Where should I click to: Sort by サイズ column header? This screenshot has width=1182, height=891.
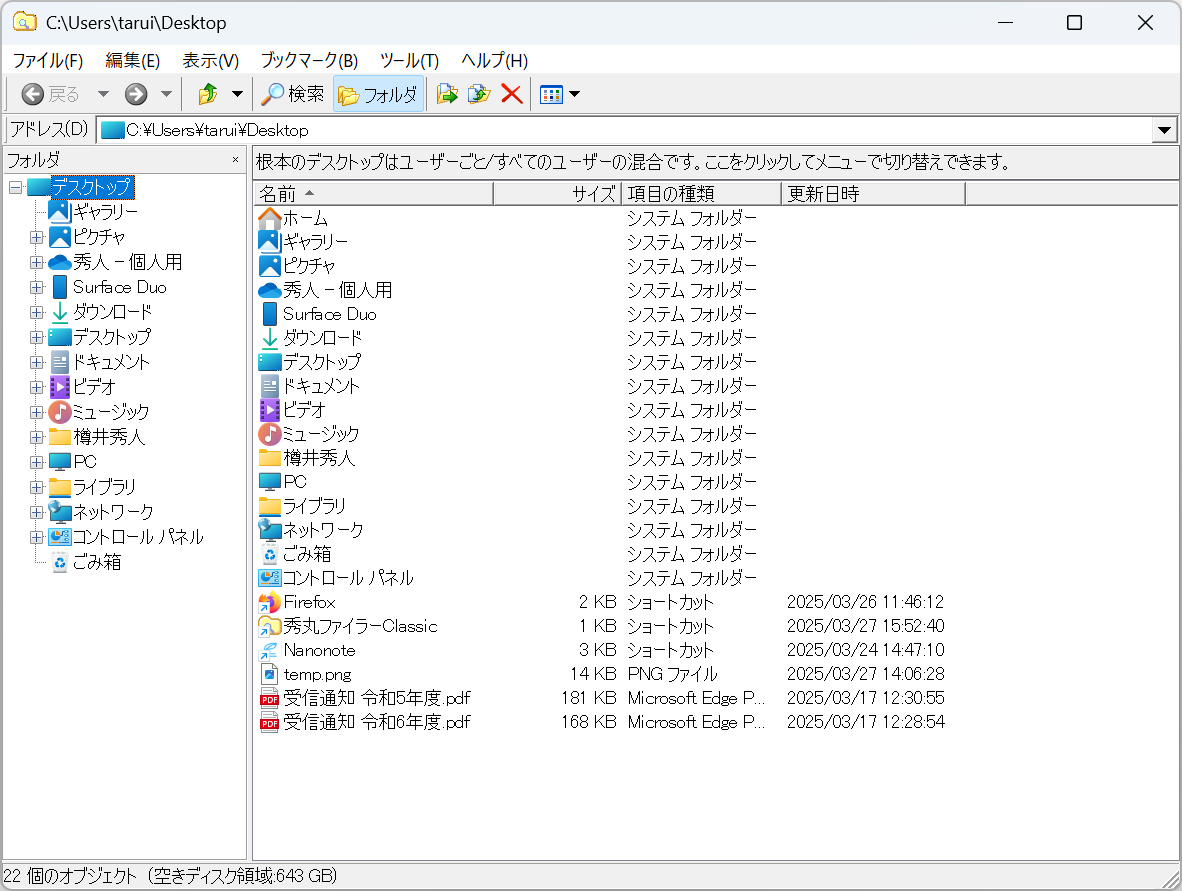(558, 194)
